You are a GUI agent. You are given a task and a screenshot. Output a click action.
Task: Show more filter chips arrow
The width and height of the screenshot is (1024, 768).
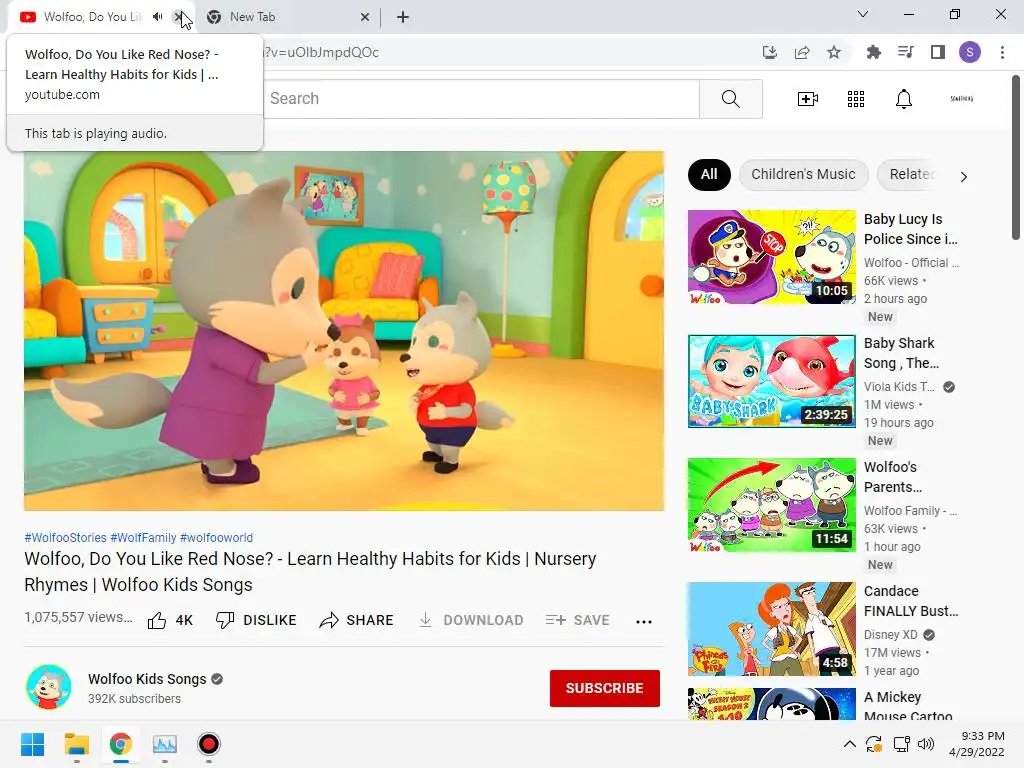click(964, 176)
